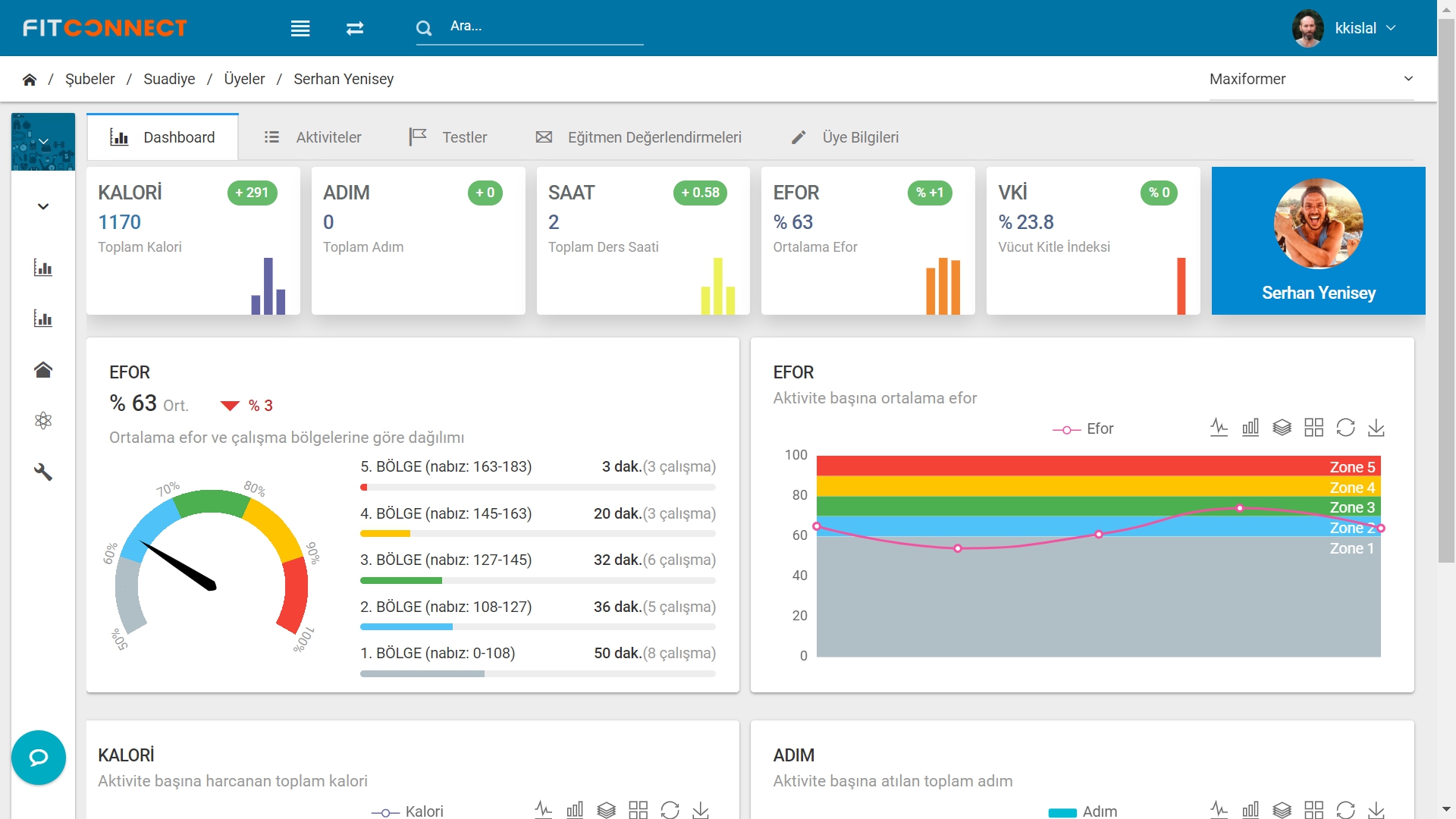Switch to the Testler tab
This screenshot has height=819, width=1456.
tap(448, 137)
